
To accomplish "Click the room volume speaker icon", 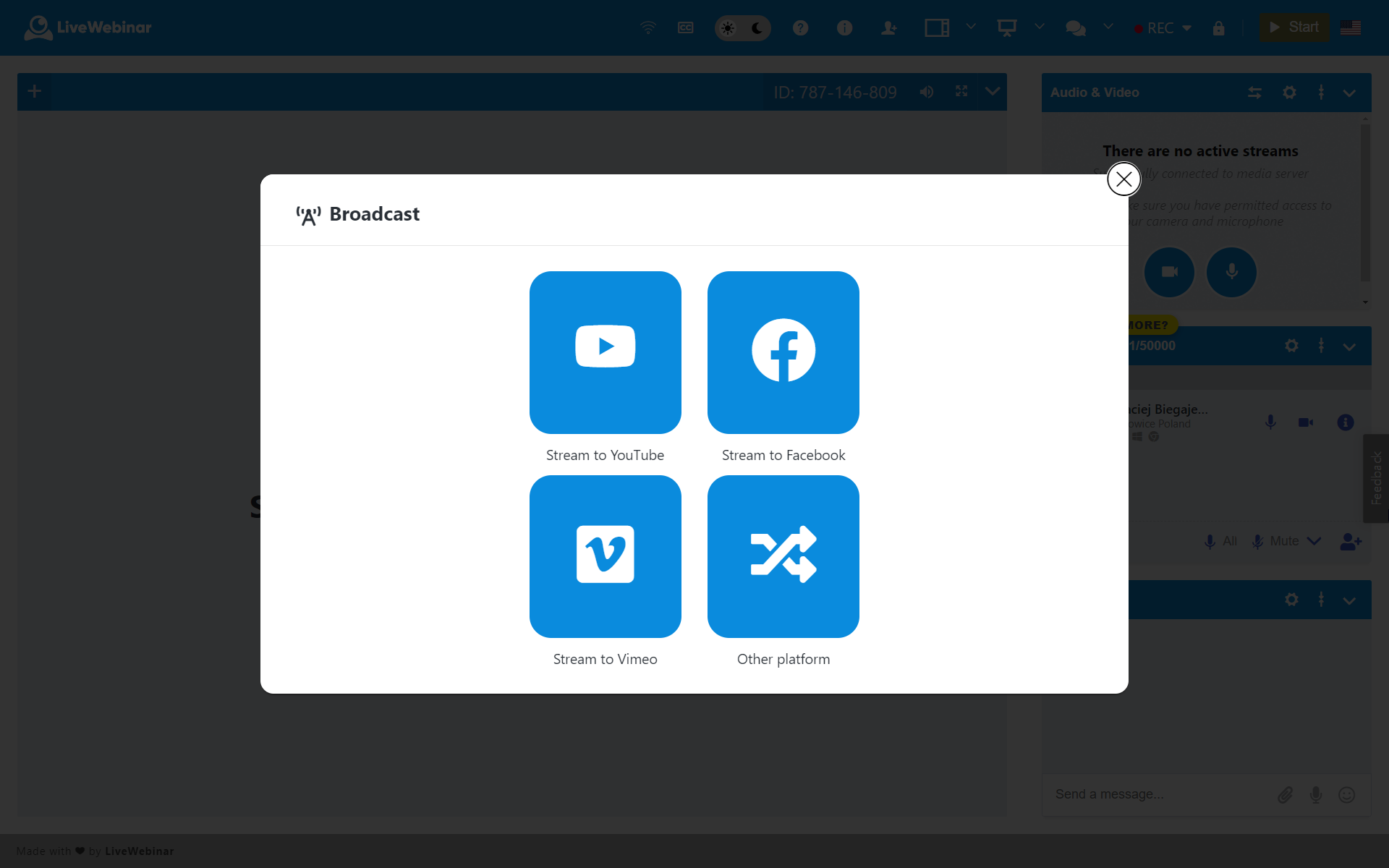I will point(927,92).
